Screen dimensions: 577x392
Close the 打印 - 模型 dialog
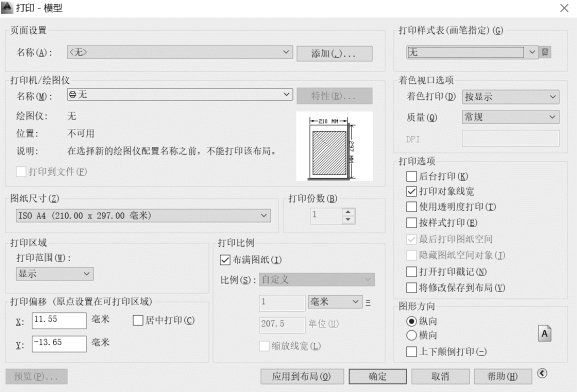click(x=564, y=8)
